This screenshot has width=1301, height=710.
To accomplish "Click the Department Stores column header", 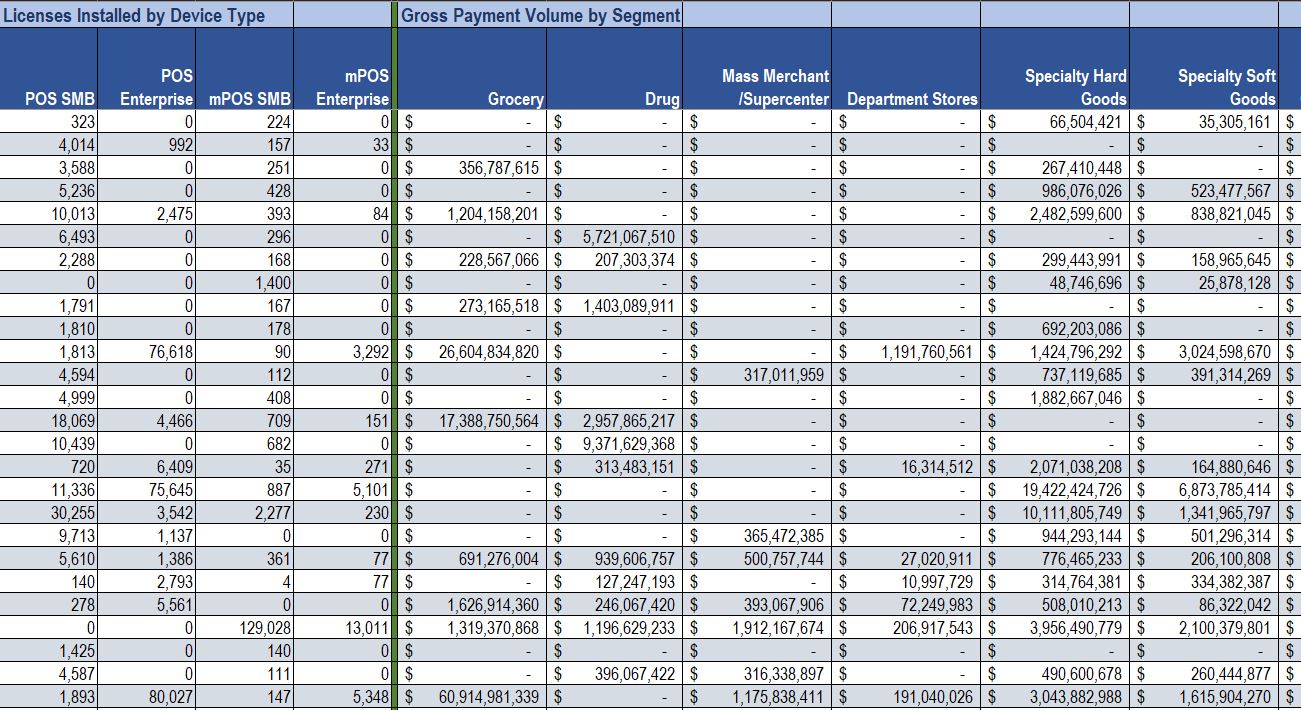I will (911, 98).
